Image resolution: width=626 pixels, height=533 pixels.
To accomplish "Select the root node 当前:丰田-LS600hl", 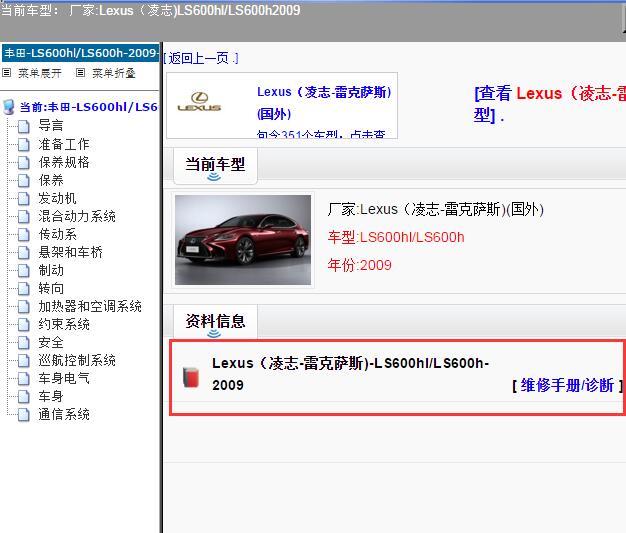I will pyautogui.click(x=88, y=107).
